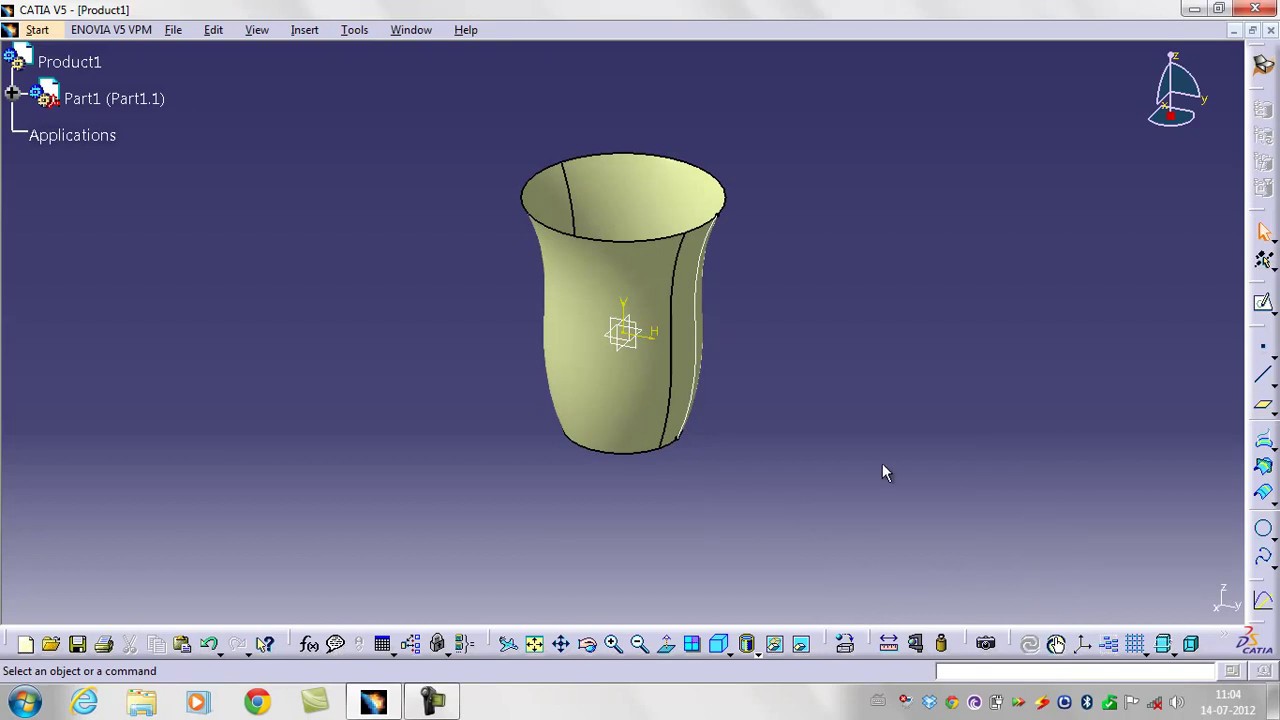Click the Axis System icon
Screen dimensions: 1280x720
point(1082,645)
